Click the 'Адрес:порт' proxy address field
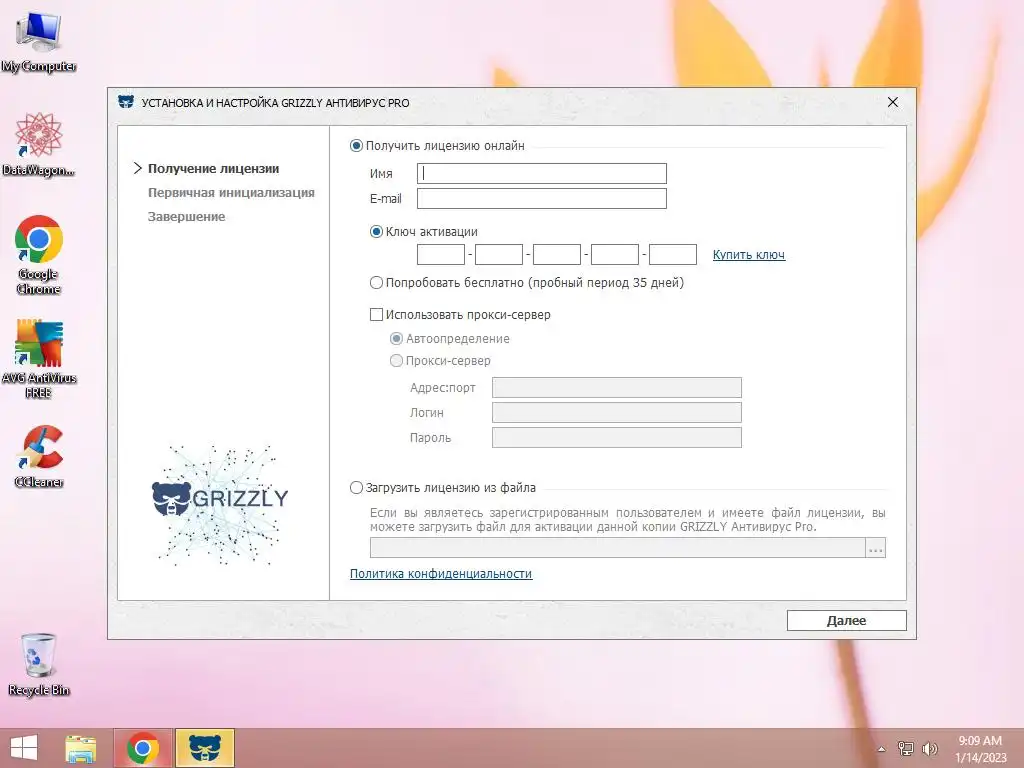 (616, 387)
